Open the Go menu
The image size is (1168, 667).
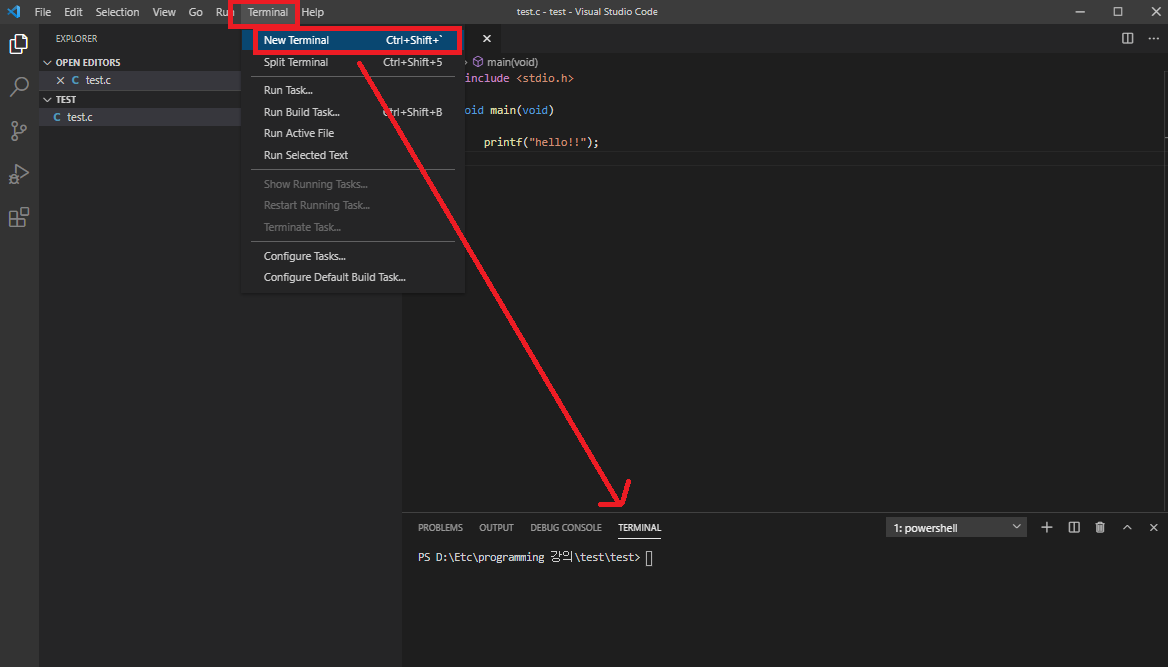pos(195,12)
